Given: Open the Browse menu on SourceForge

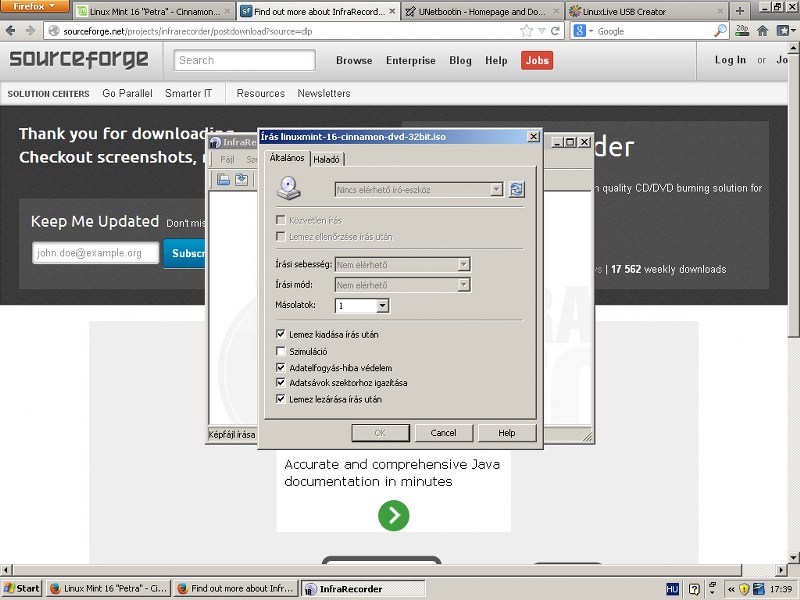Looking at the screenshot, I should 354,60.
